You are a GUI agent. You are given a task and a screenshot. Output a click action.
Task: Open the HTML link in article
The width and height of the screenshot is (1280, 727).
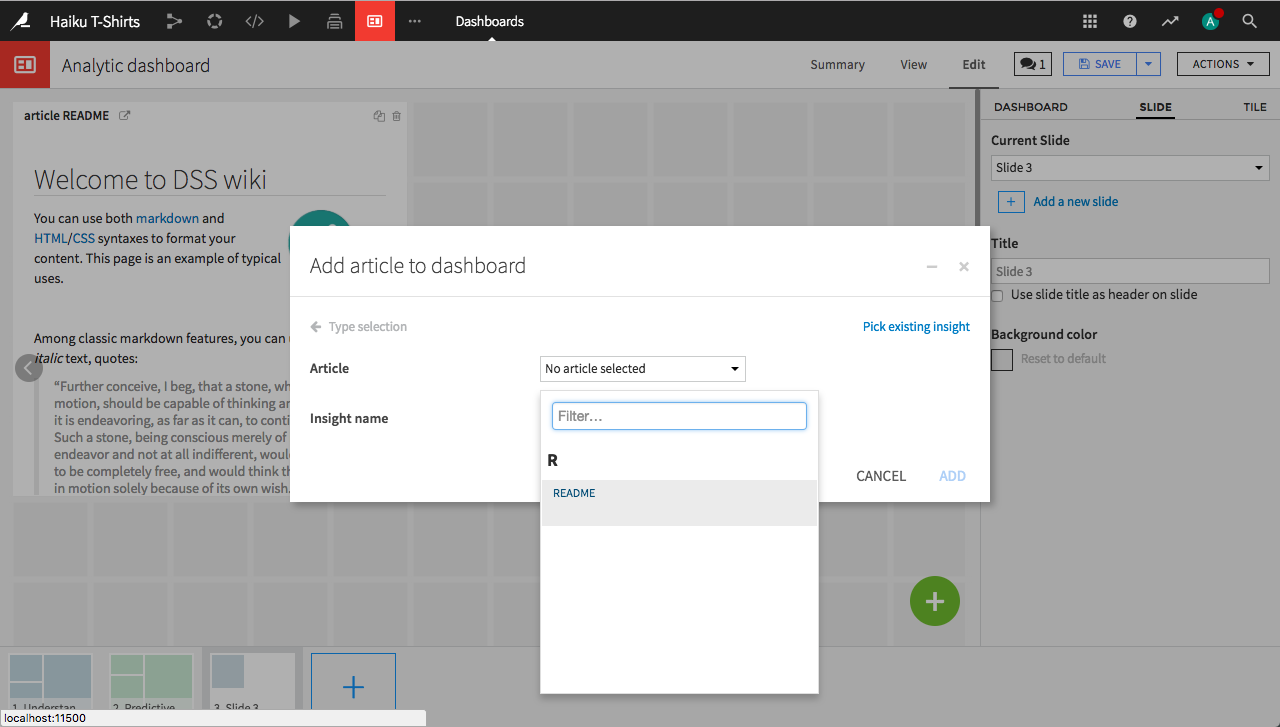[50, 238]
